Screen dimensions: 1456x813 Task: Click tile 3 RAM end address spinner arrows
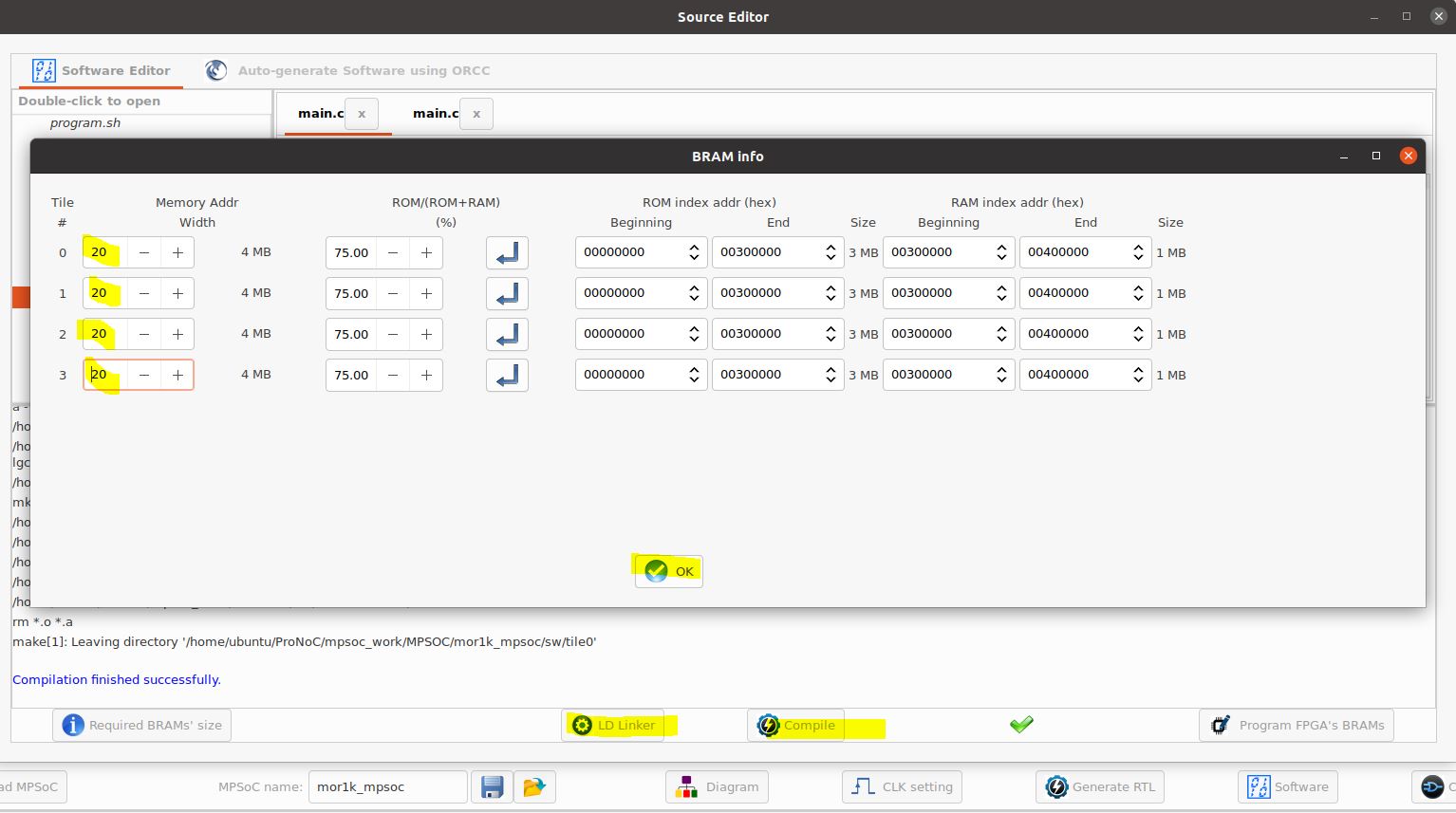pyautogui.click(x=1138, y=375)
